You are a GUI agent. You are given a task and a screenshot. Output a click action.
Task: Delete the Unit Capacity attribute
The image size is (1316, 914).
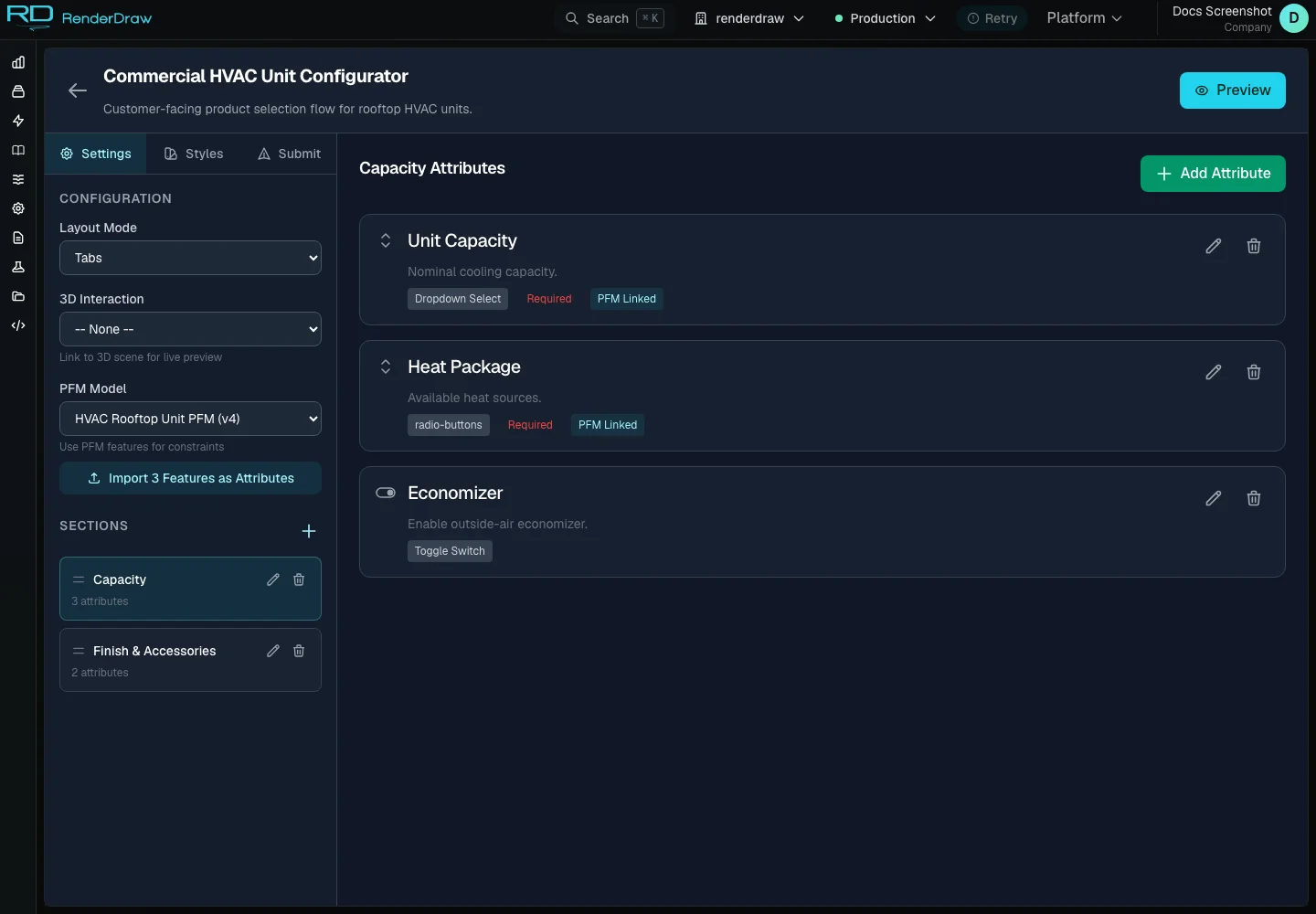tap(1254, 246)
